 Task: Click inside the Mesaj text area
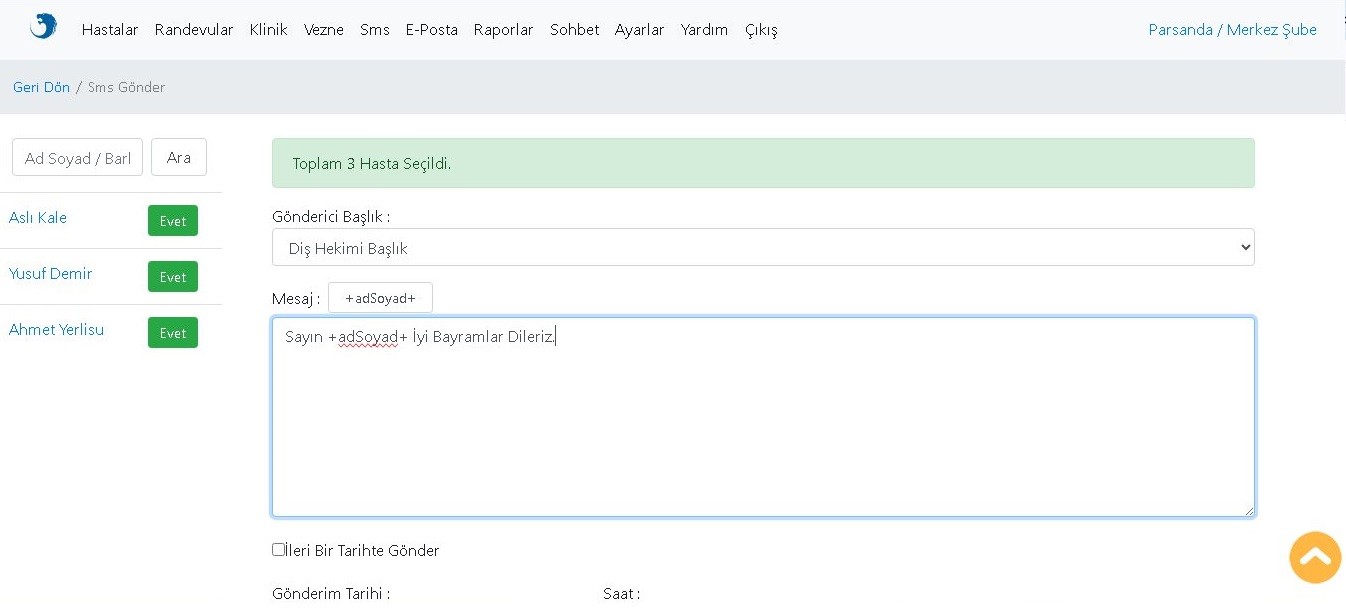coord(763,417)
